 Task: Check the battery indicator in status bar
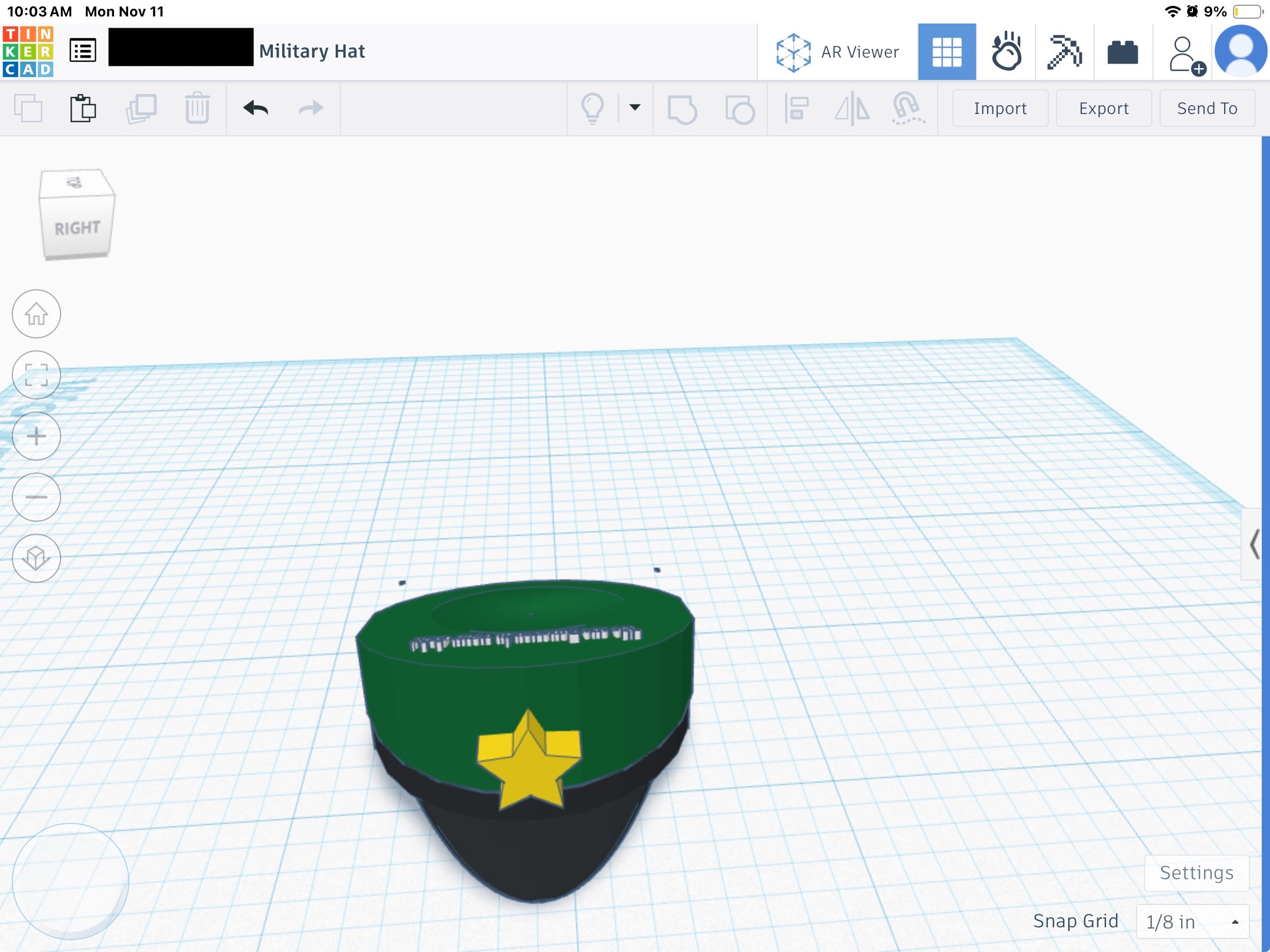click(1248, 12)
